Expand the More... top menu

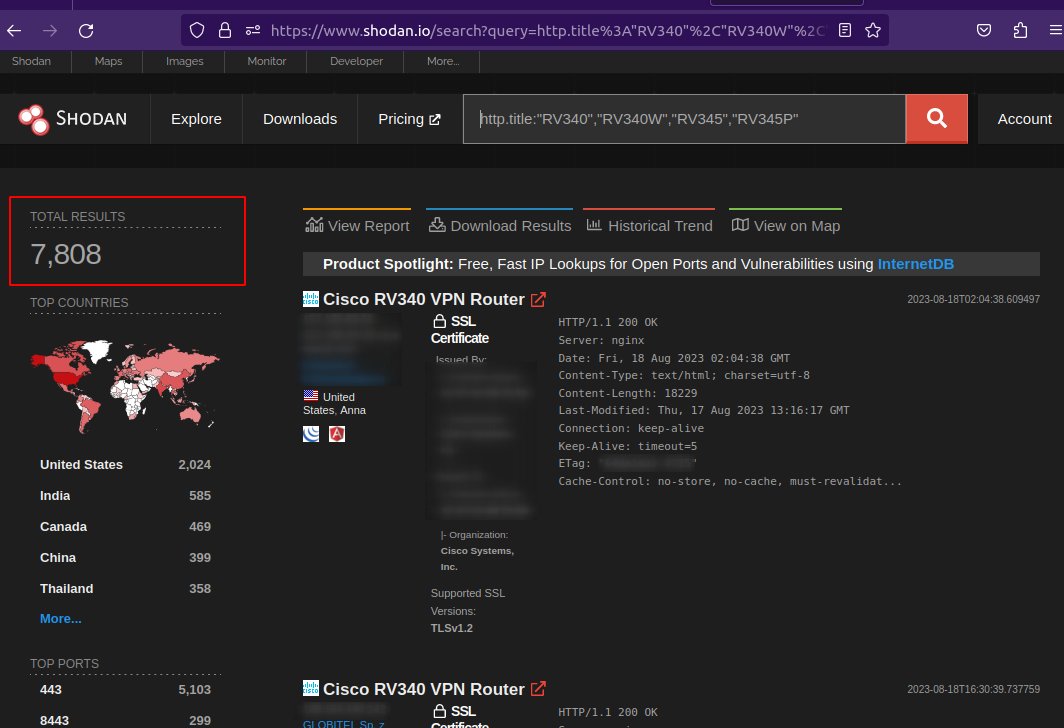(x=442, y=61)
